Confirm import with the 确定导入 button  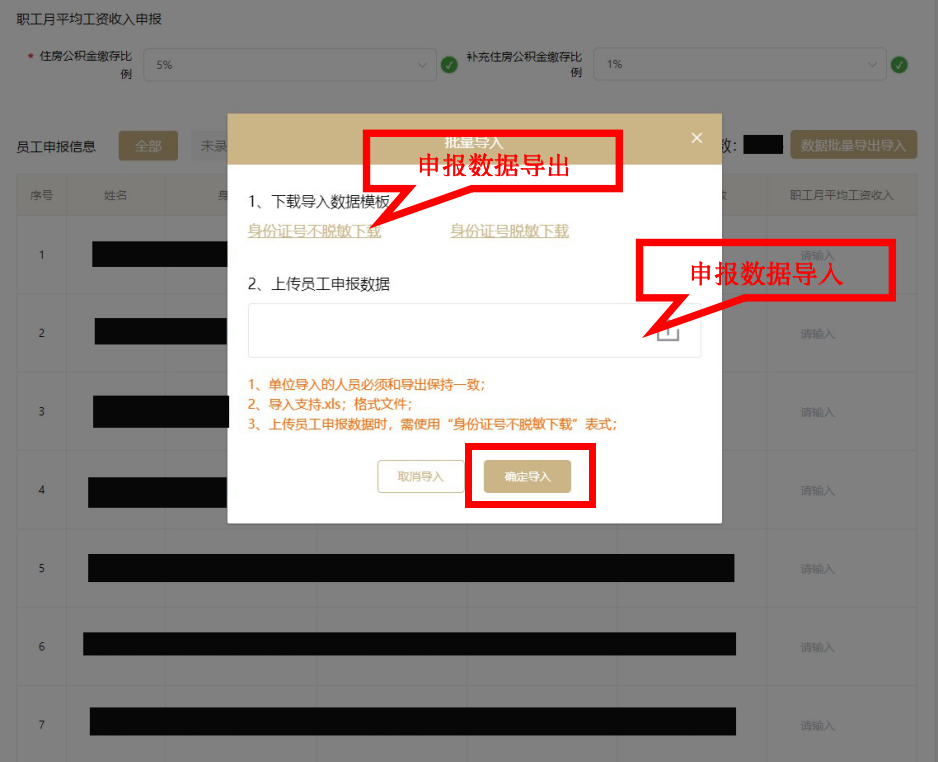(x=529, y=476)
